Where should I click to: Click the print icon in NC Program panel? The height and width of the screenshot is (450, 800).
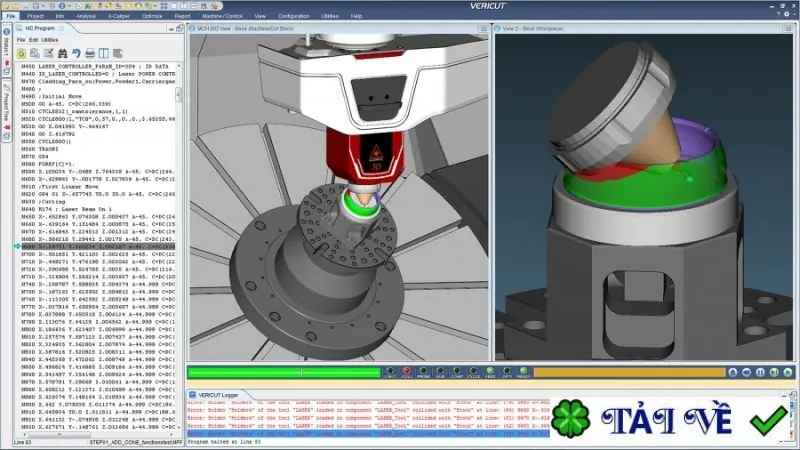point(90,54)
